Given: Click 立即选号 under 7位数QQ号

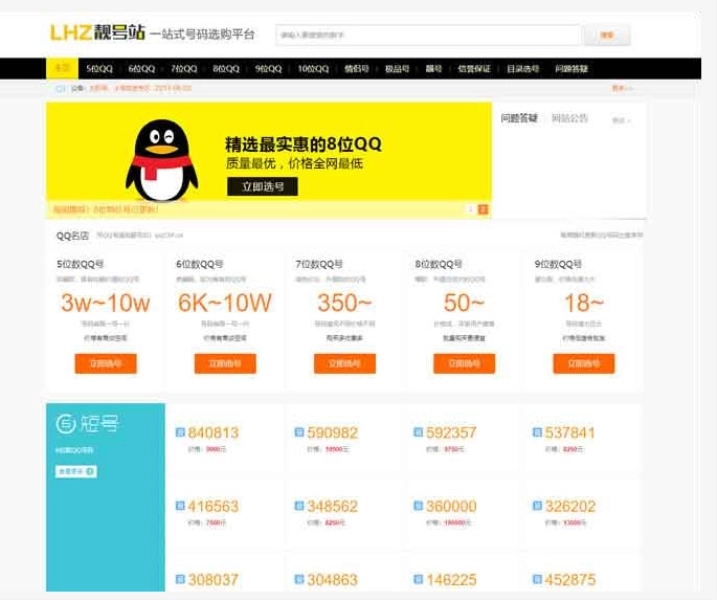Looking at the screenshot, I should pos(345,364).
